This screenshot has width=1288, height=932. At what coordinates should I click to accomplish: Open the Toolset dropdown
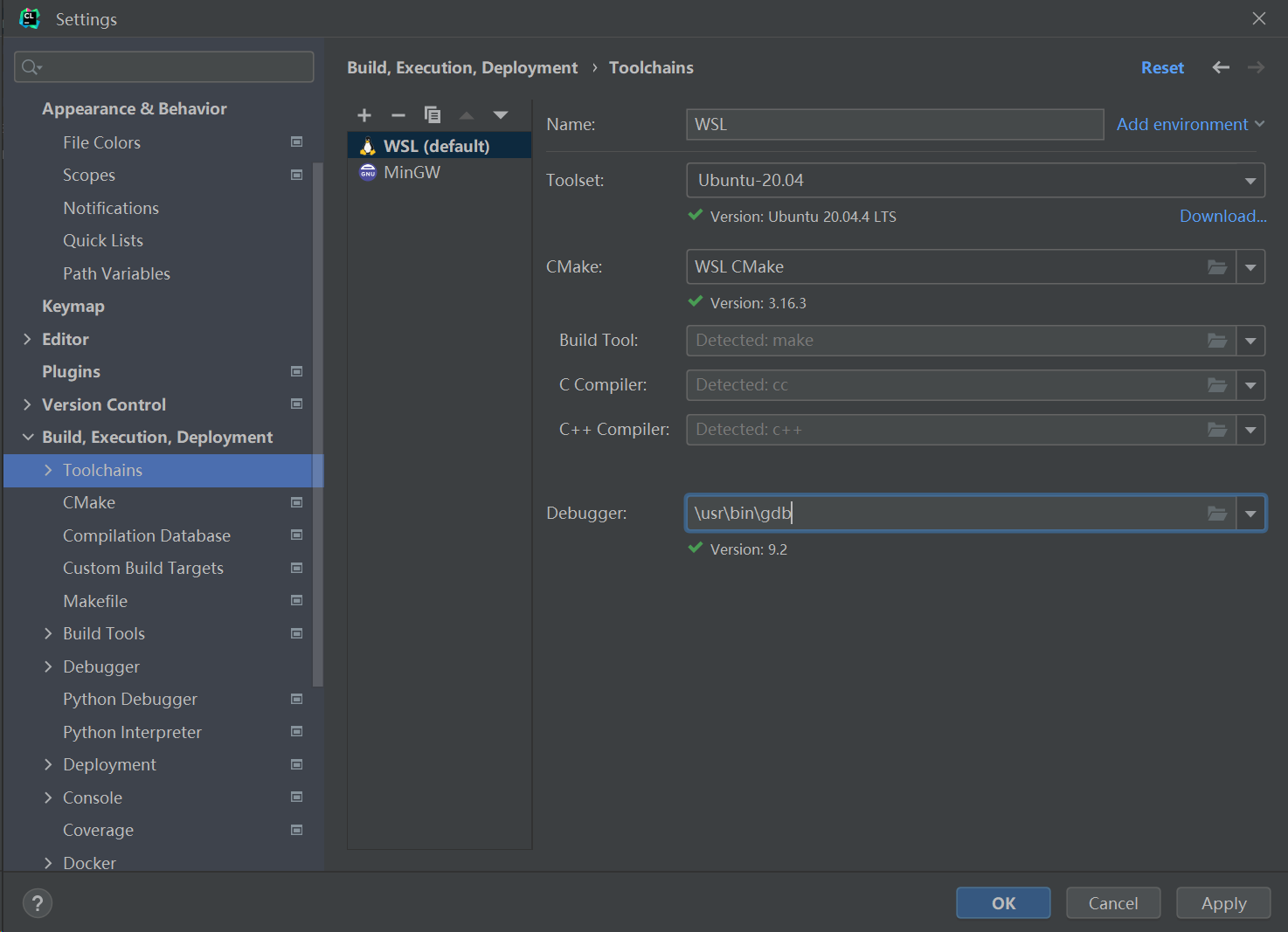(x=975, y=181)
